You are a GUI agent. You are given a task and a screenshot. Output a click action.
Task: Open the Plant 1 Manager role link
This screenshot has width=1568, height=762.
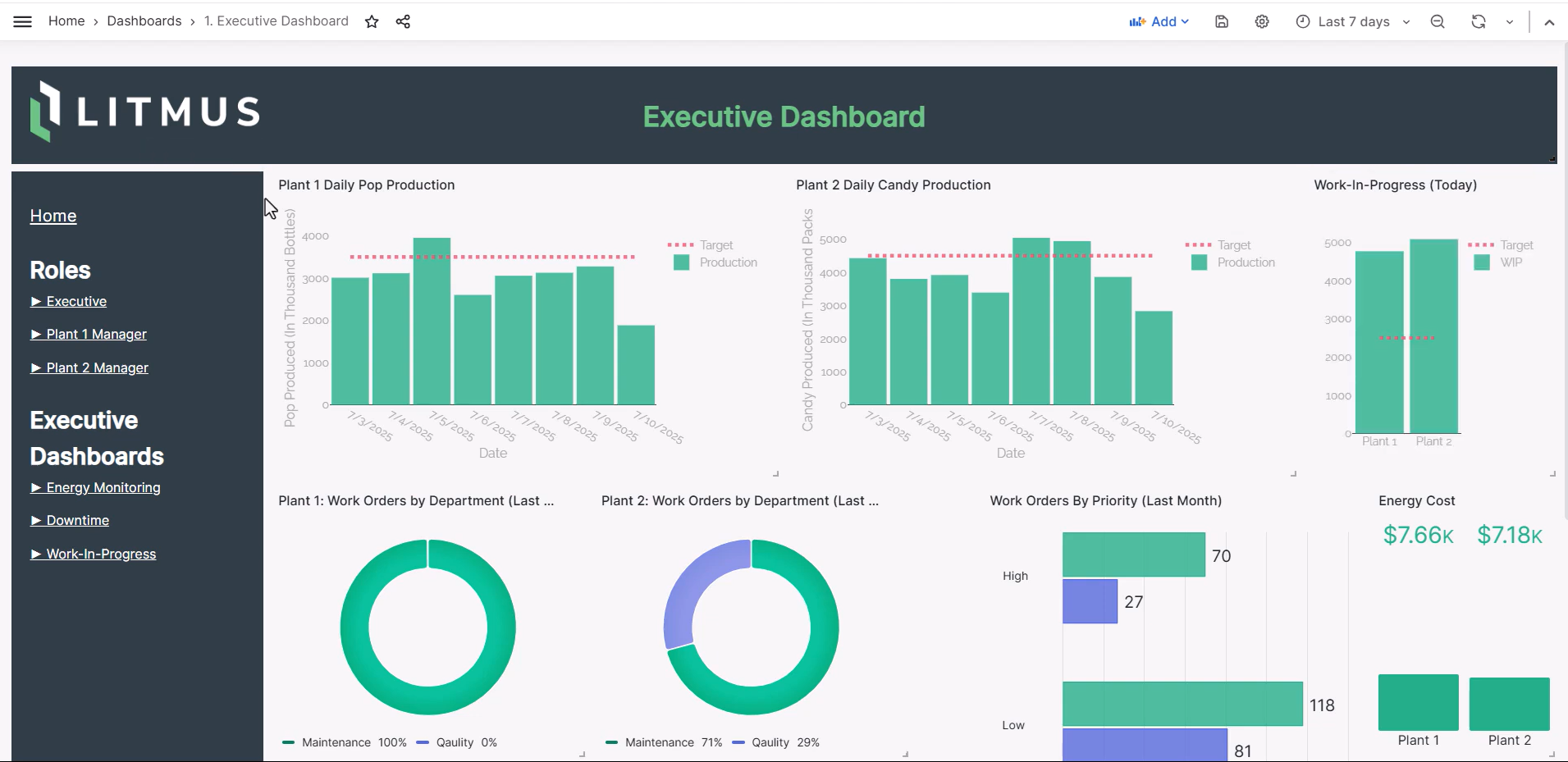[96, 334]
